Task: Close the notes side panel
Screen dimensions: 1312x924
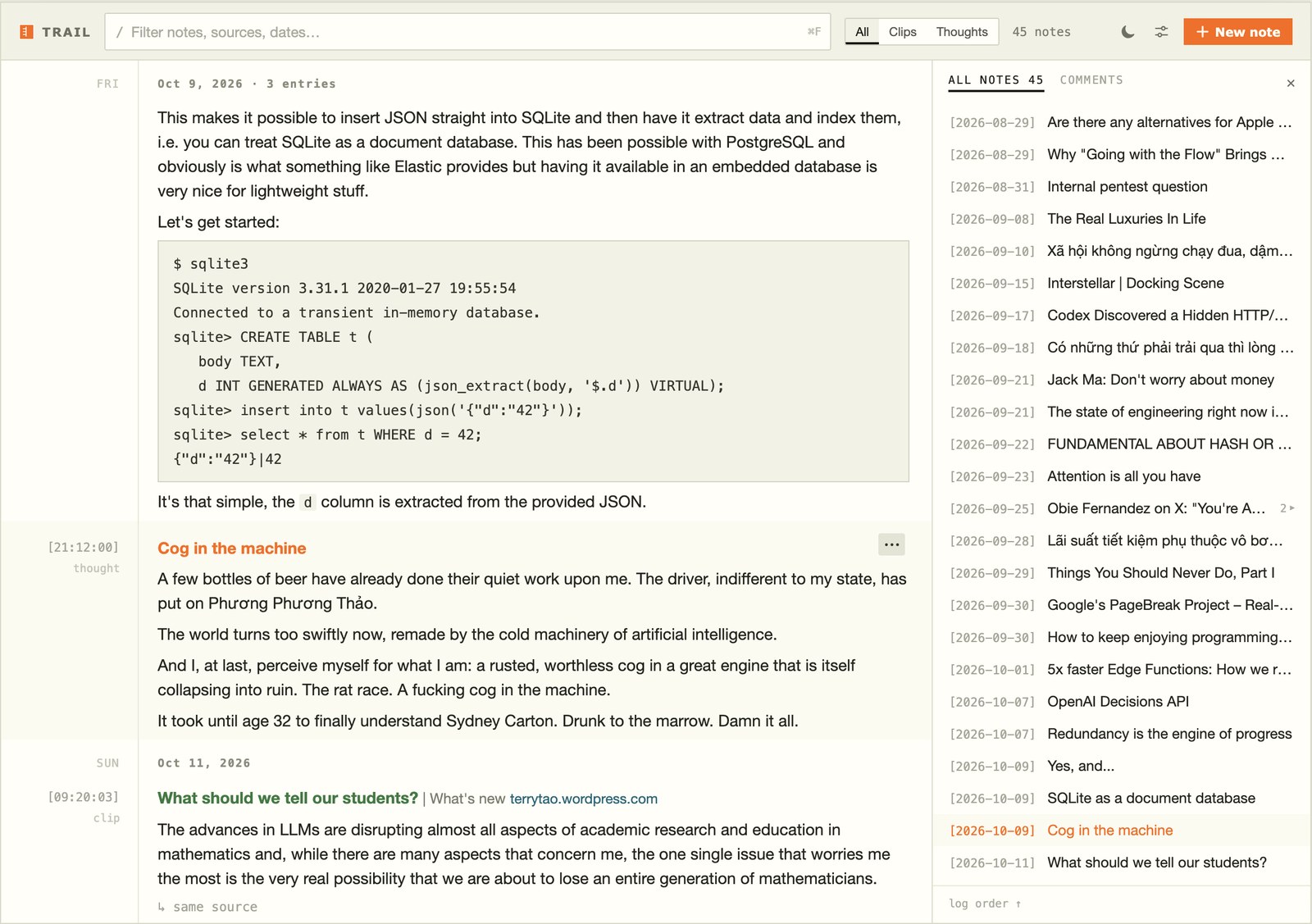Action: [x=1291, y=83]
